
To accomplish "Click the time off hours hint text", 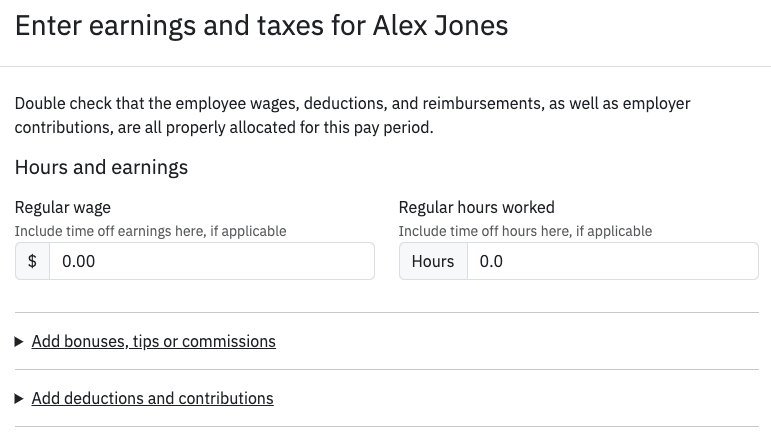I will coord(525,231).
